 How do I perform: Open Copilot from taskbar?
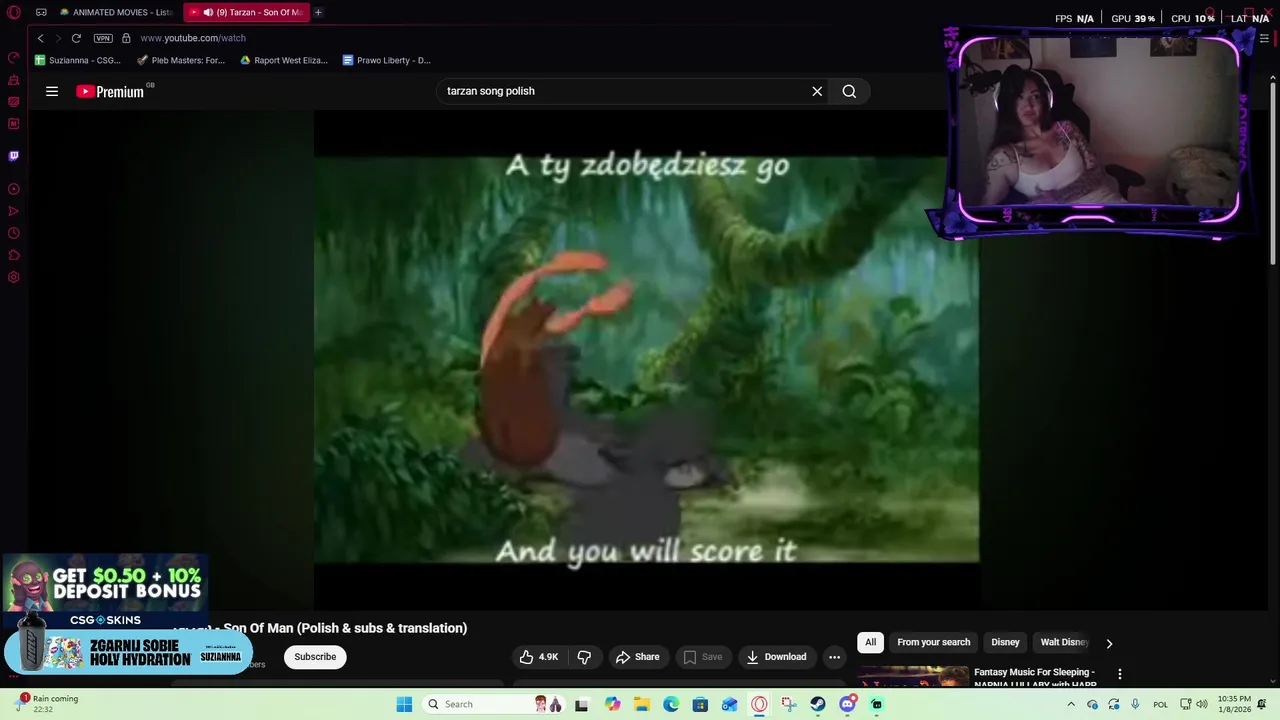click(613, 704)
